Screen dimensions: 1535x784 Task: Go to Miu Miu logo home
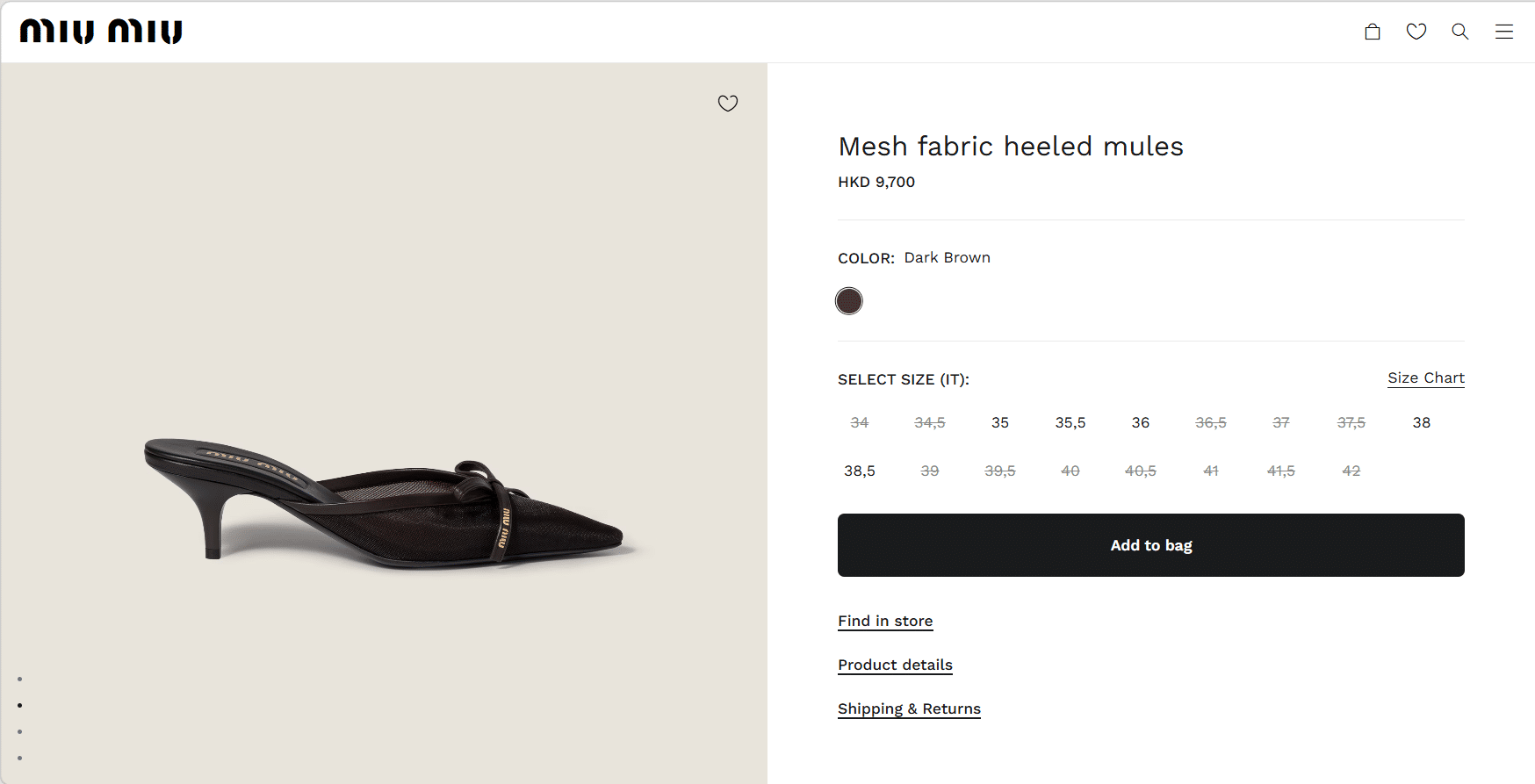click(x=101, y=32)
